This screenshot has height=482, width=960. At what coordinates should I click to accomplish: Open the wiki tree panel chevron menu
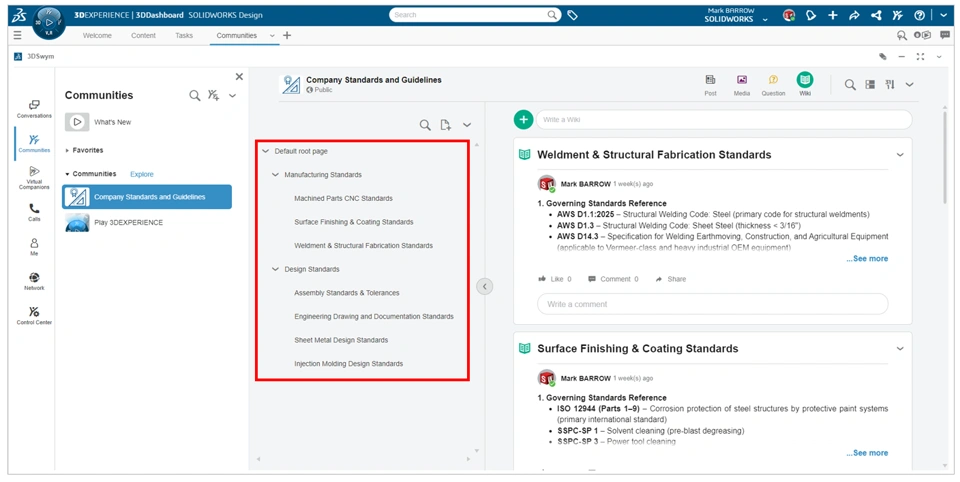click(x=467, y=125)
